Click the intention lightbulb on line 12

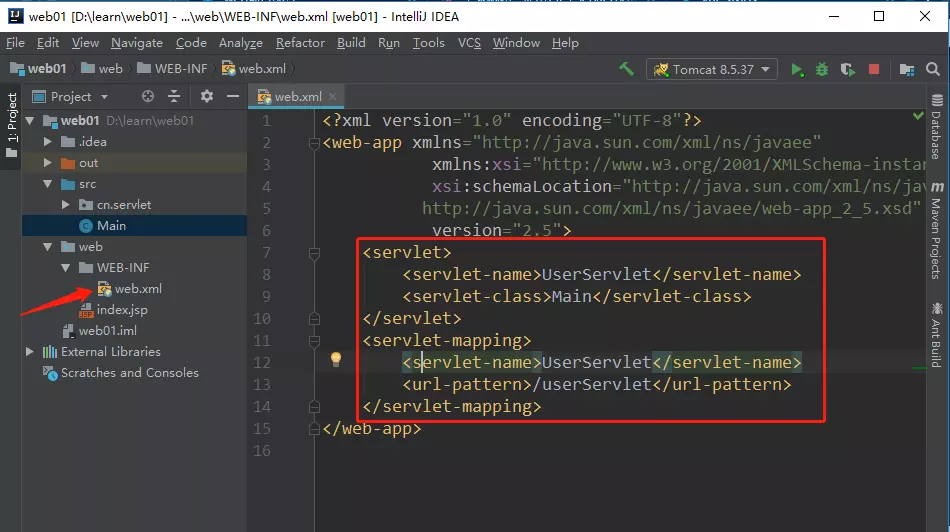point(336,359)
